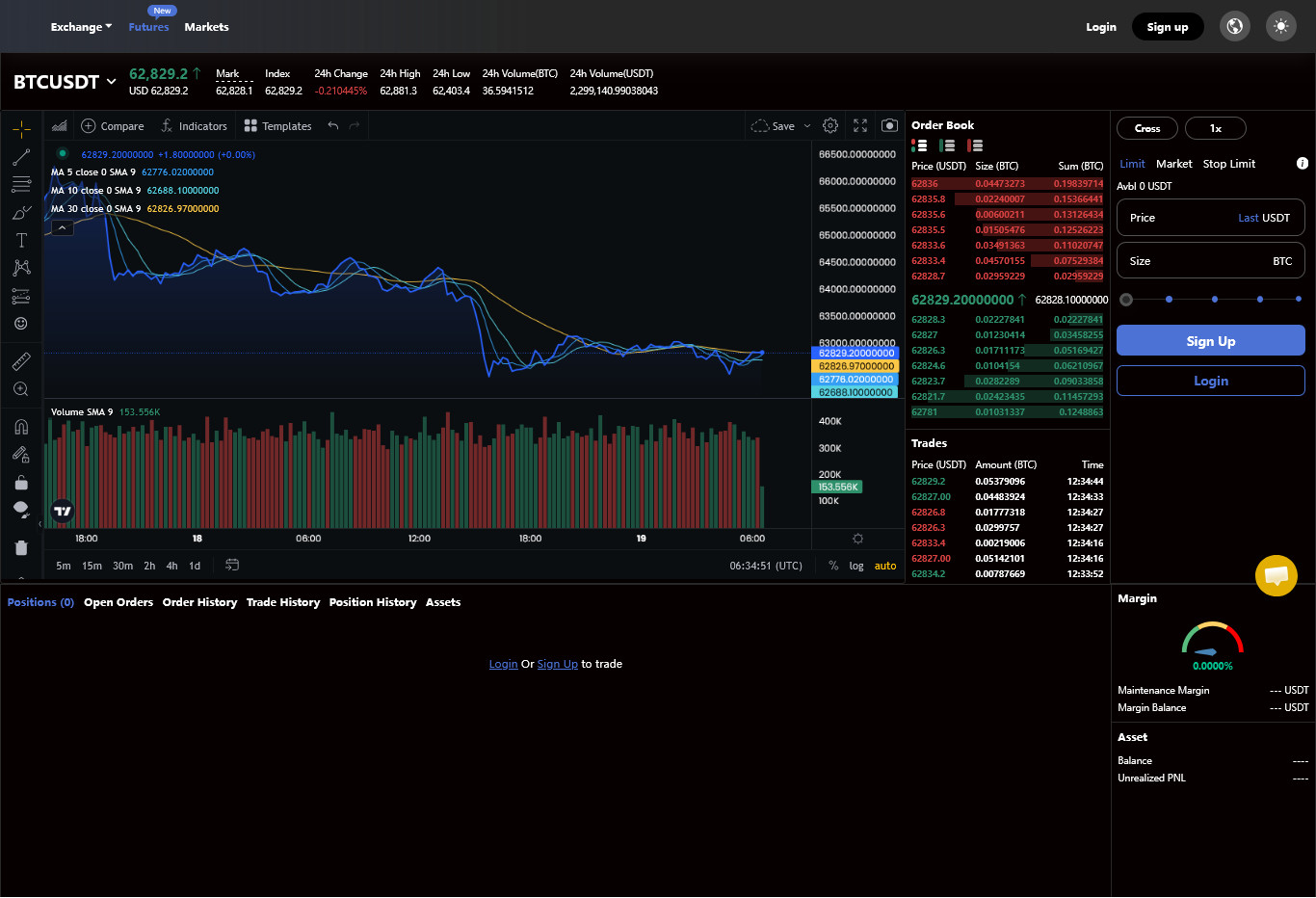Toggle percent scale on chart

[833, 566]
